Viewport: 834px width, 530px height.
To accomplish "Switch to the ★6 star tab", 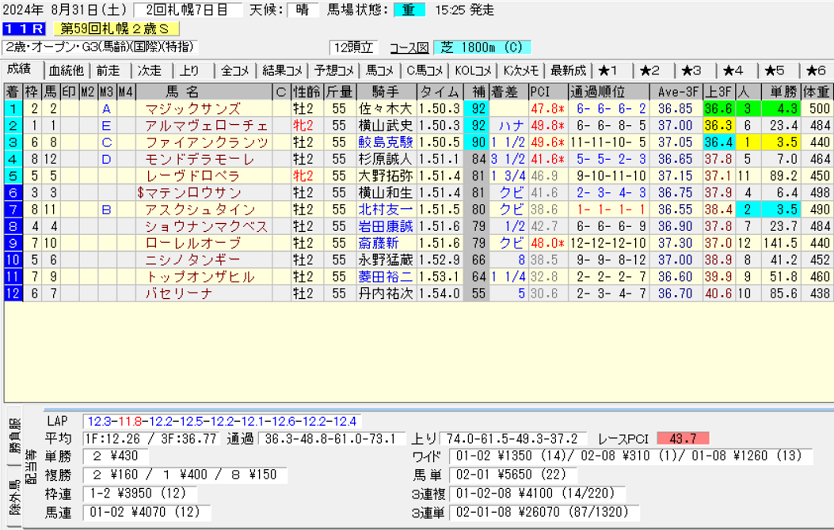I will [x=815, y=70].
